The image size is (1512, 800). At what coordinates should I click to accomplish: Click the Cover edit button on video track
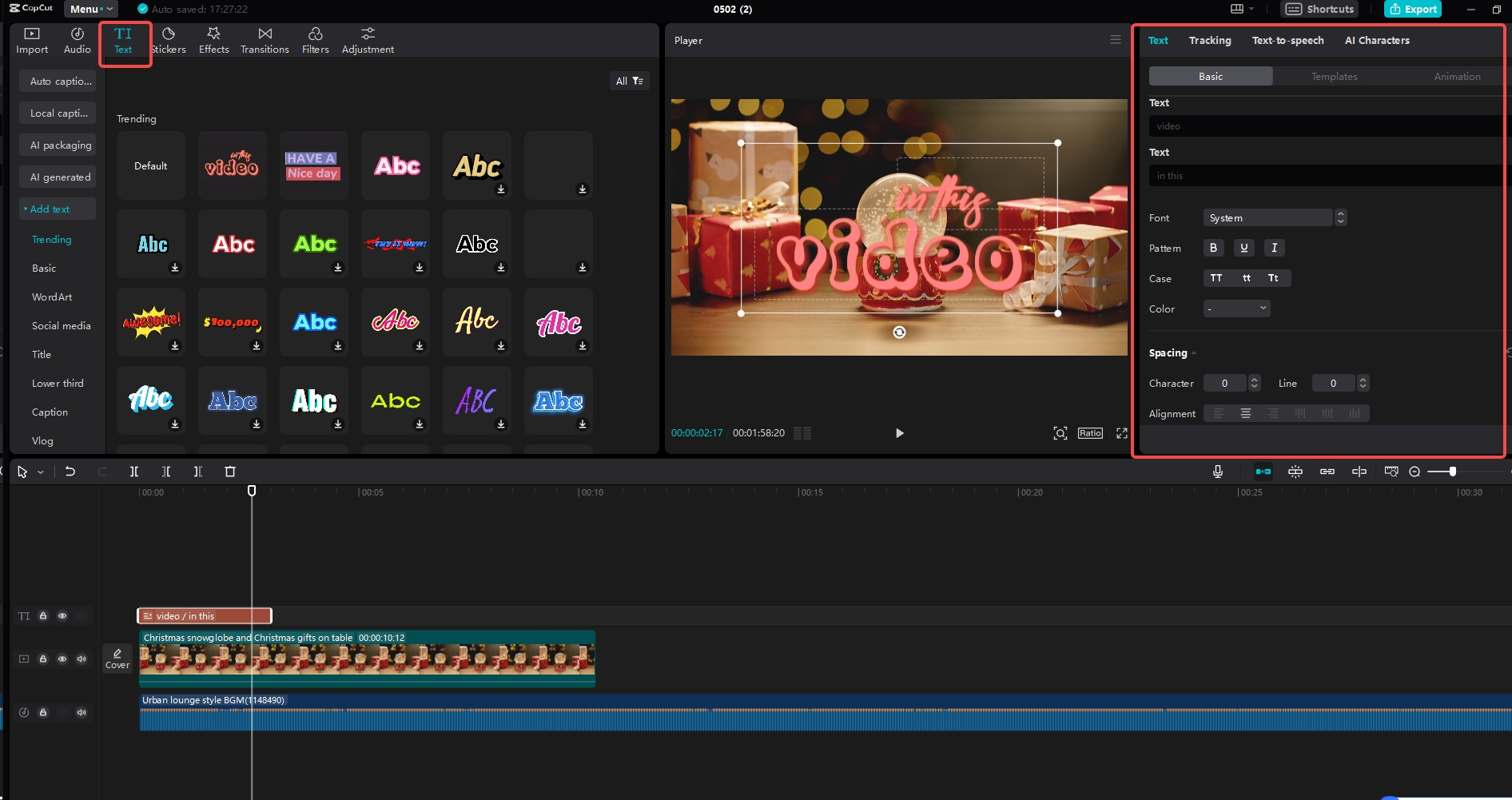point(117,659)
